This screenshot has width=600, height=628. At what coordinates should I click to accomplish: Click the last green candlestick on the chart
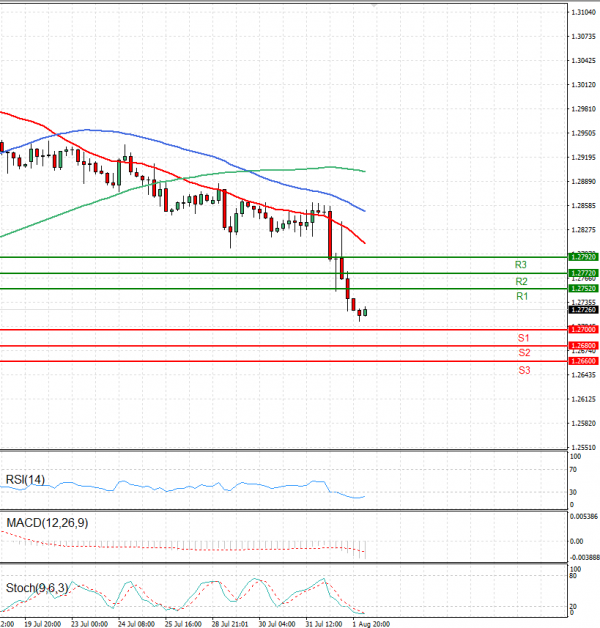[x=365, y=312]
